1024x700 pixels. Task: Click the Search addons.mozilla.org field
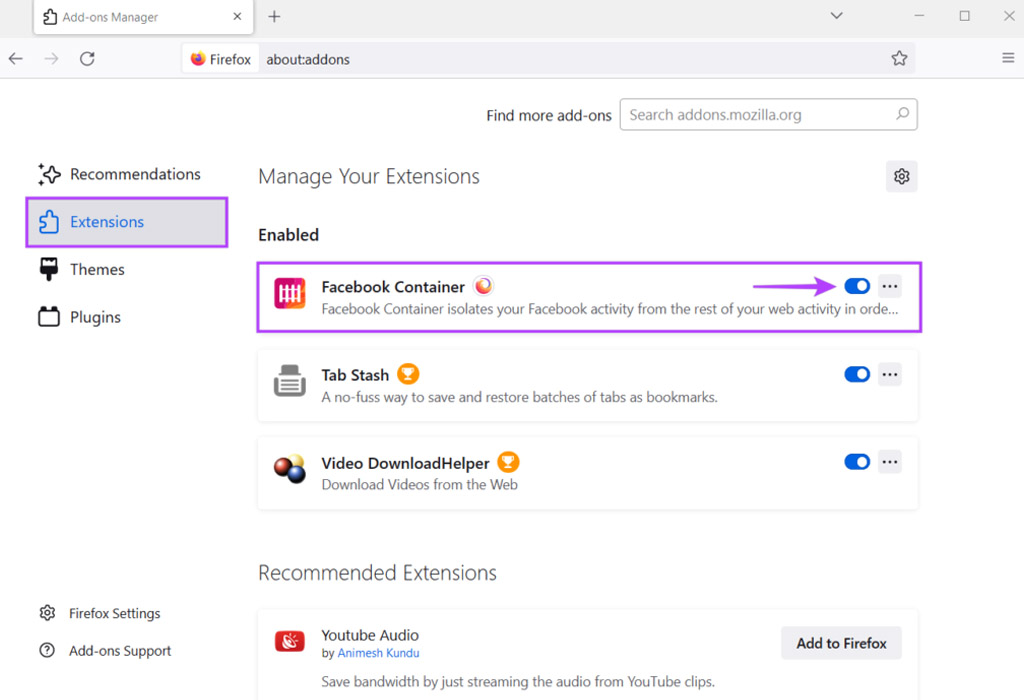click(x=760, y=115)
